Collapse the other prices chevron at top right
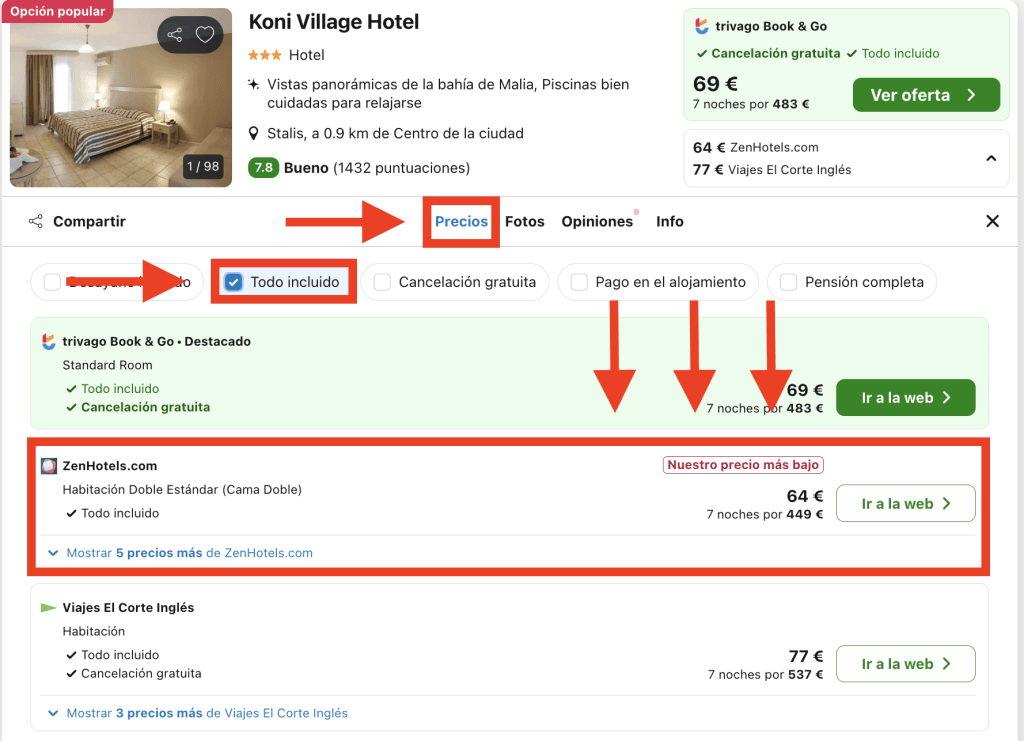Viewport: 1024px width, 741px height. click(991, 158)
